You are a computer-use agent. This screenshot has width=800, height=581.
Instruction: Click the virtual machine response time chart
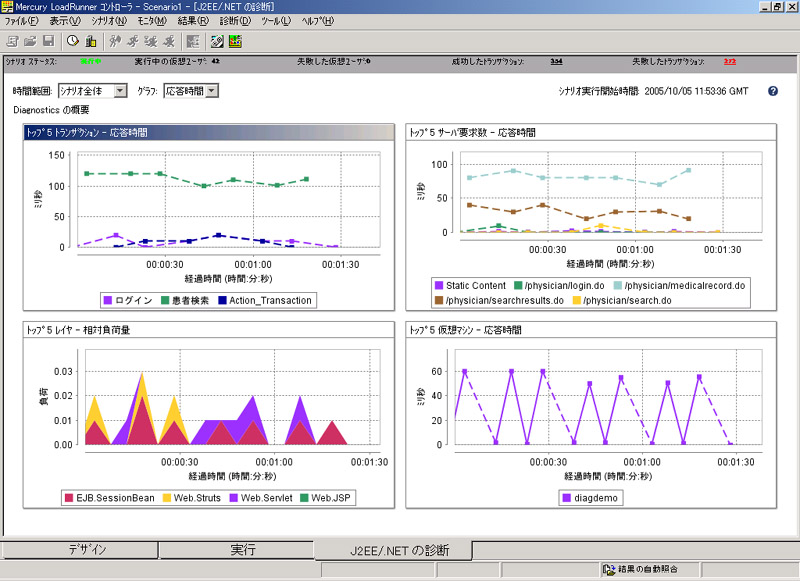pos(608,398)
